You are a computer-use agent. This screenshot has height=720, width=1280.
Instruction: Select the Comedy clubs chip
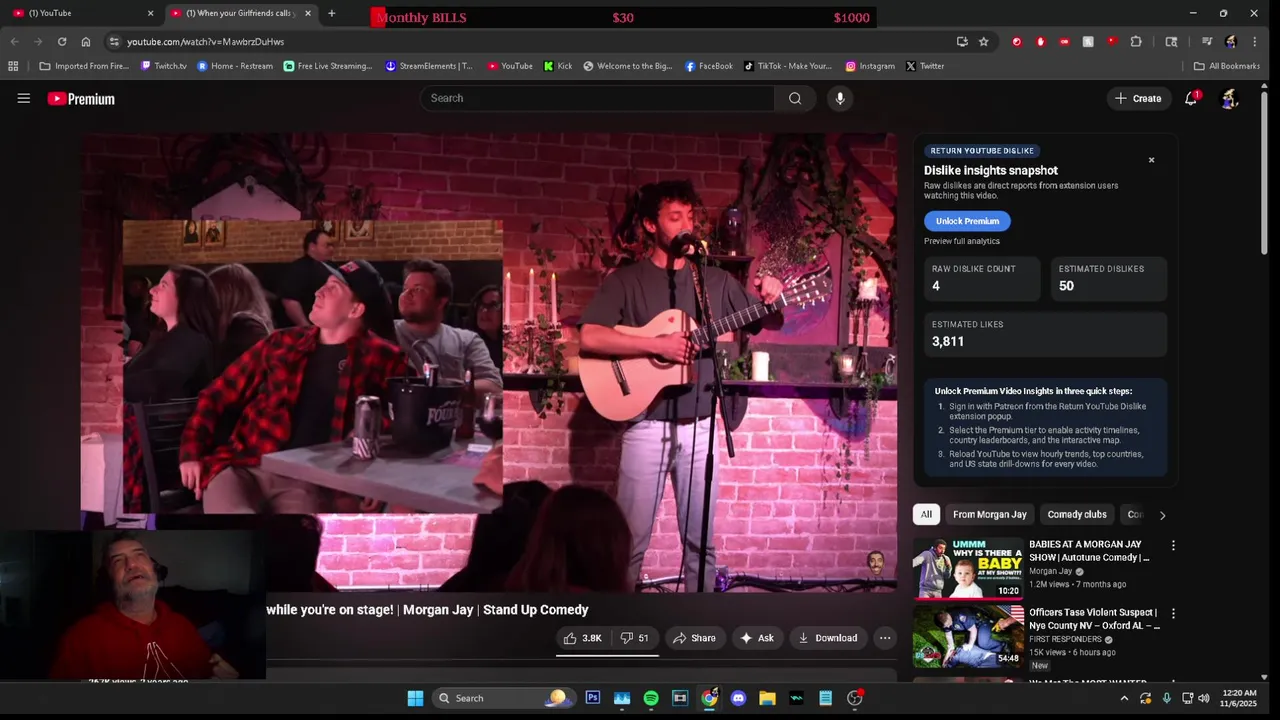pos(1077,515)
